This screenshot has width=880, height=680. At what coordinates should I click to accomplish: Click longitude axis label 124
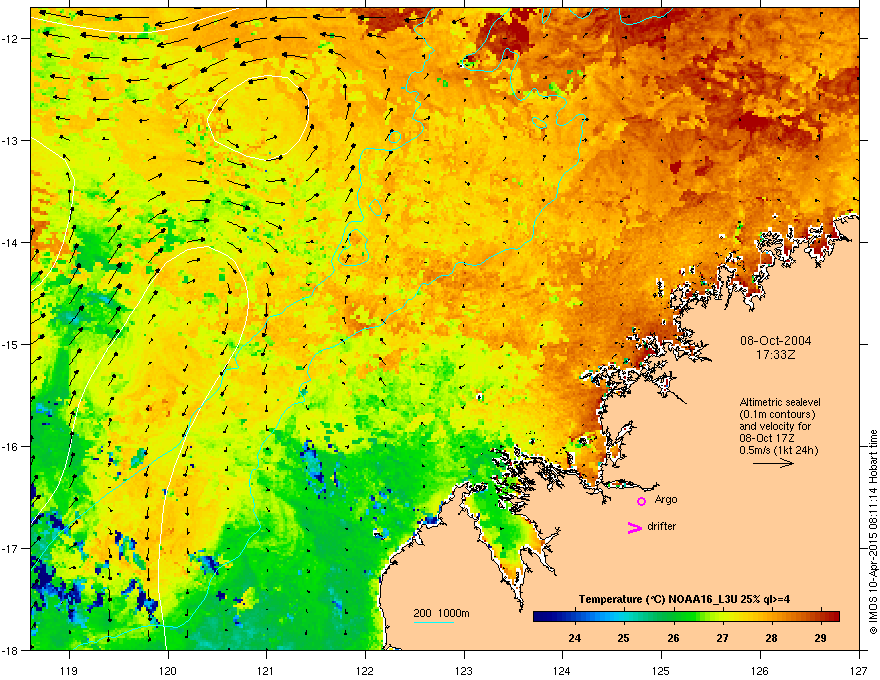click(562, 670)
